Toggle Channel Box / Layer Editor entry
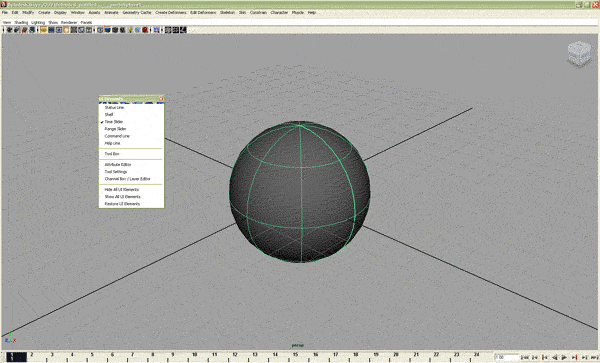 [x=131, y=179]
